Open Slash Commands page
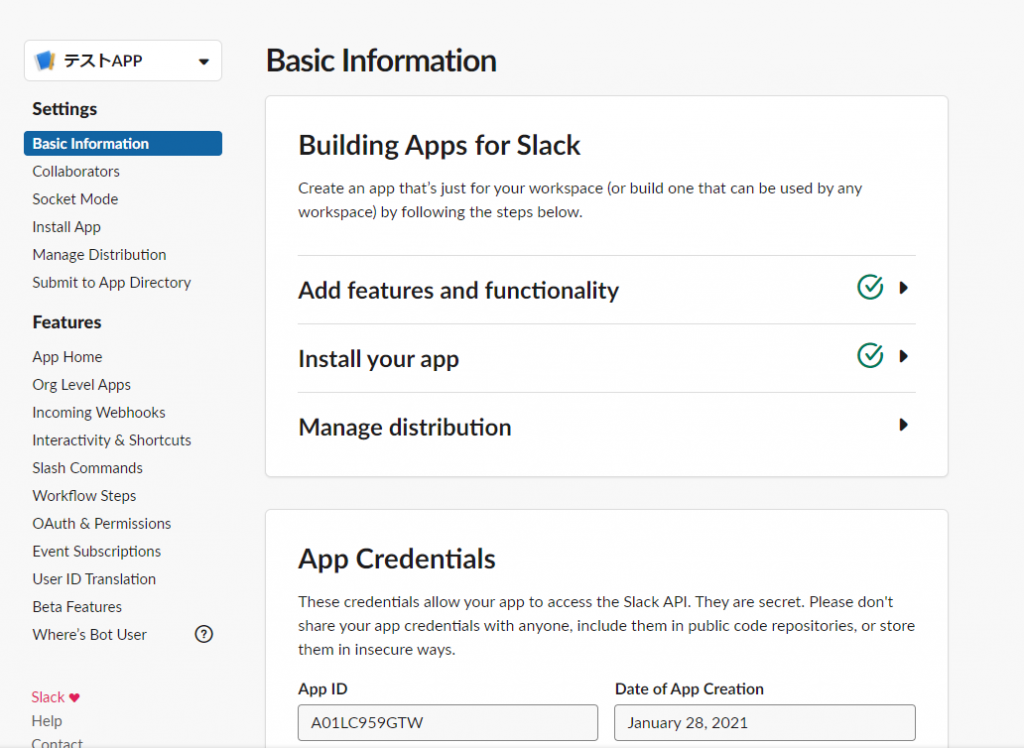The width and height of the screenshot is (1024, 748). [x=88, y=468]
